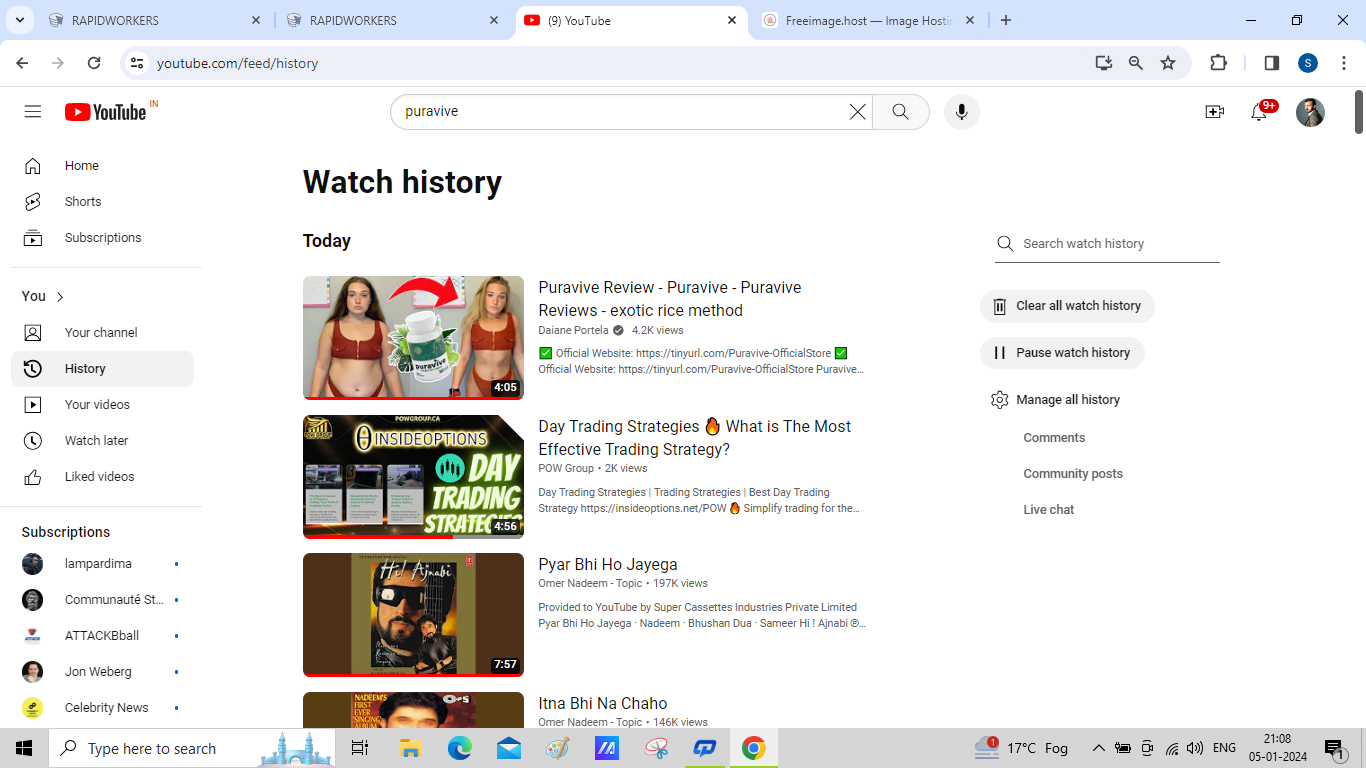Viewport: 1366px width, 768px height.
Task: Go to Home in sidebar
Action: 102,166
